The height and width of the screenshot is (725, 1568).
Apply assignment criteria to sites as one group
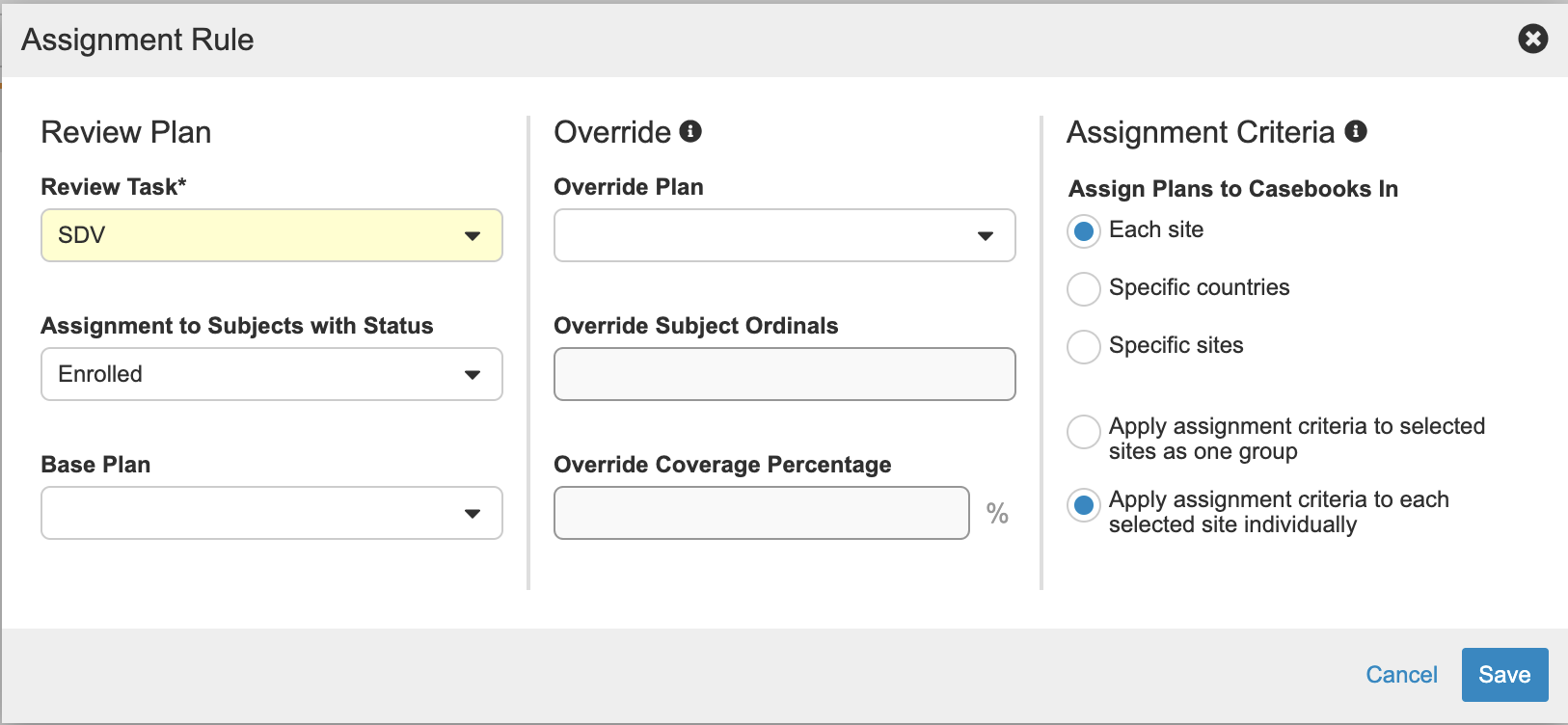(x=1084, y=432)
